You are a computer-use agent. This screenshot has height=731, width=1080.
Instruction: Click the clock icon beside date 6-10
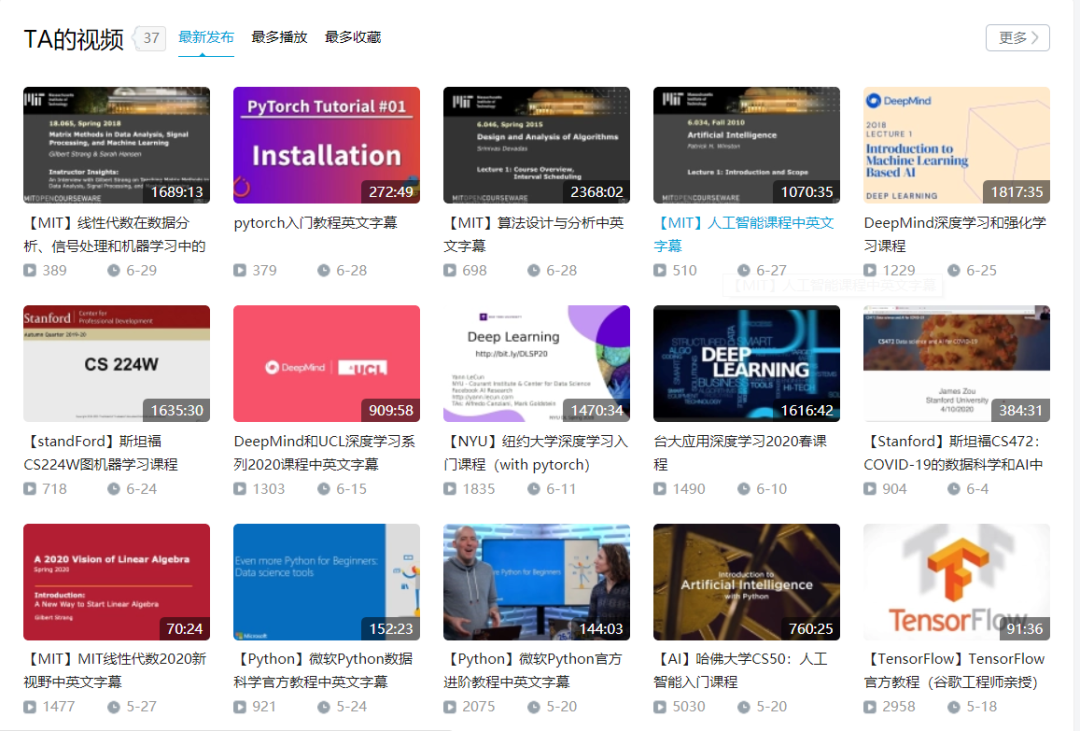coord(744,488)
